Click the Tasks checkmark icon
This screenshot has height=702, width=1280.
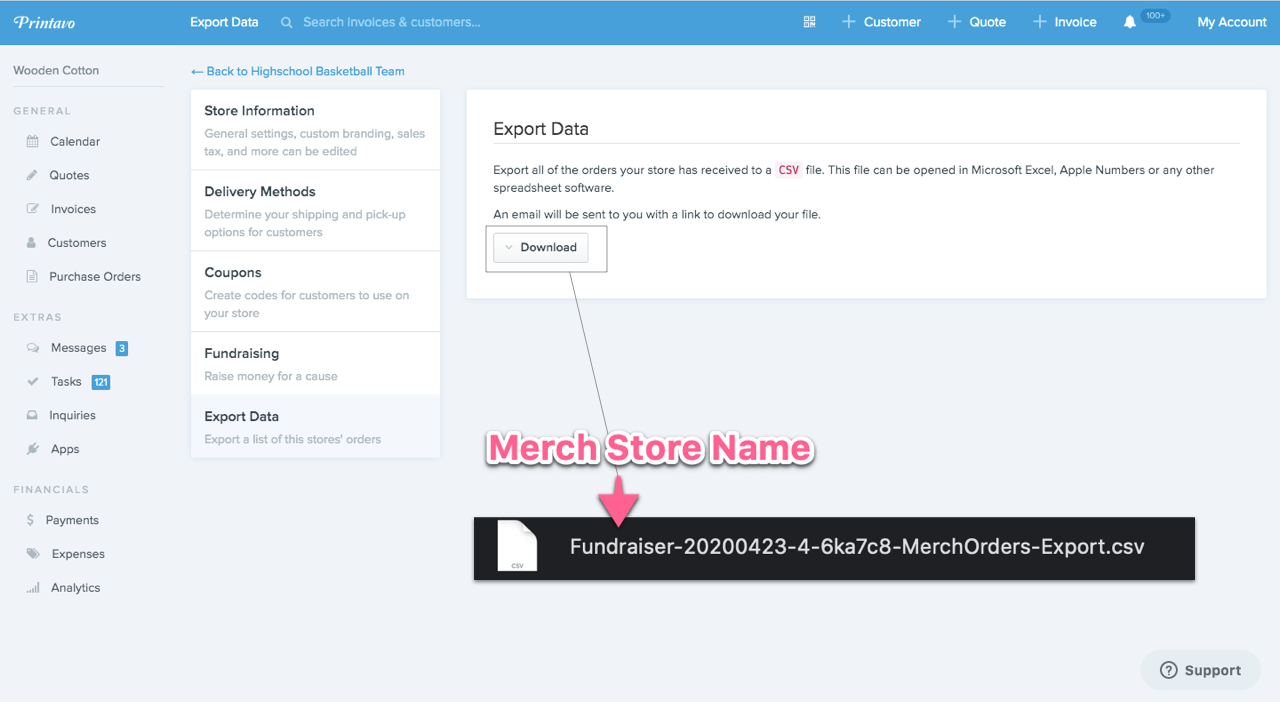33,382
